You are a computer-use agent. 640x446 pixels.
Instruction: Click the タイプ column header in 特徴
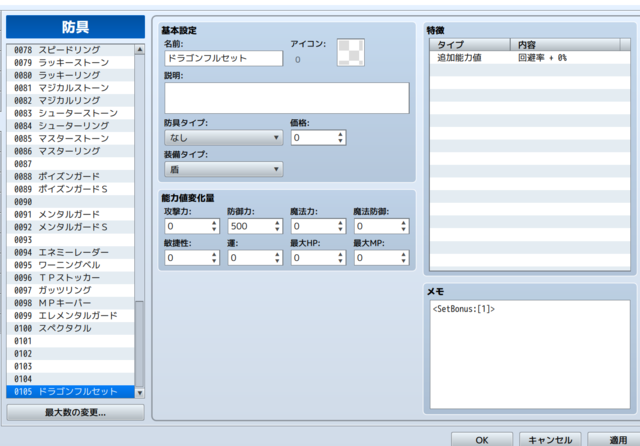[x=470, y=44]
